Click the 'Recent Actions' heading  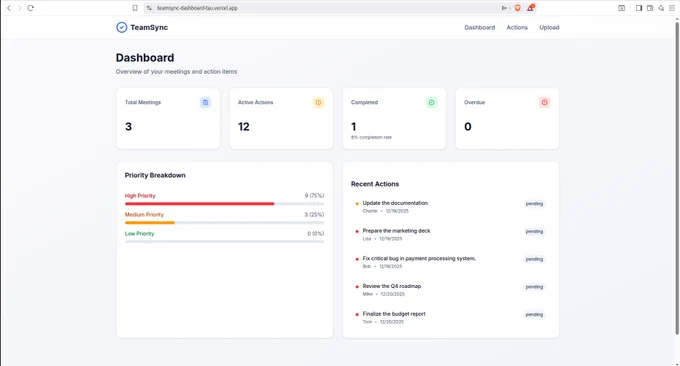375,184
